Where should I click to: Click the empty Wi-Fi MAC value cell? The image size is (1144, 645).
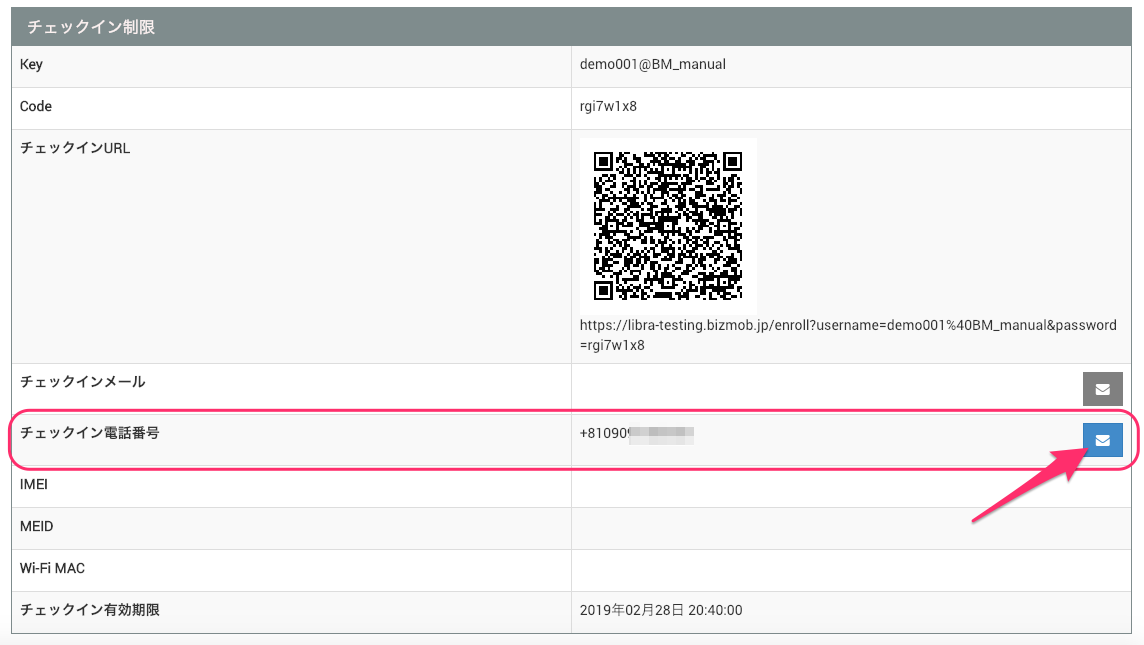pyautogui.click(x=850, y=569)
